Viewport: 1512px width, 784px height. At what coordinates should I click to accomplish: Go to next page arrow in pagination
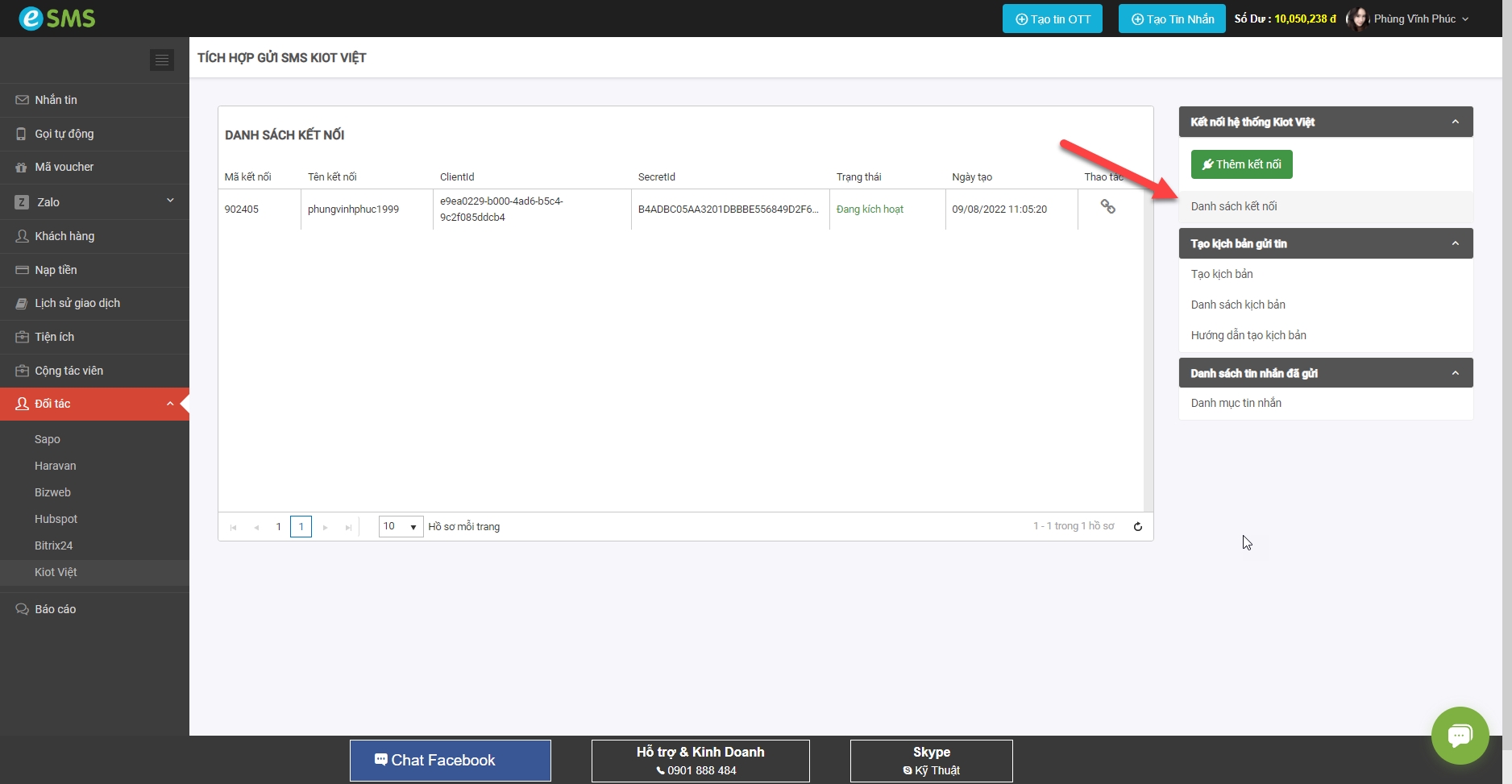[326, 527]
